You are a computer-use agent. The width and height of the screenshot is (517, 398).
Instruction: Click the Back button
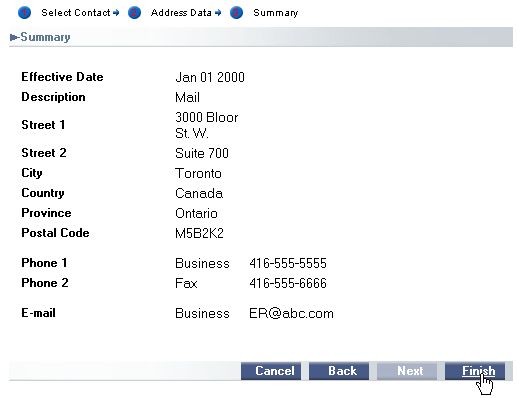[339, 371]
